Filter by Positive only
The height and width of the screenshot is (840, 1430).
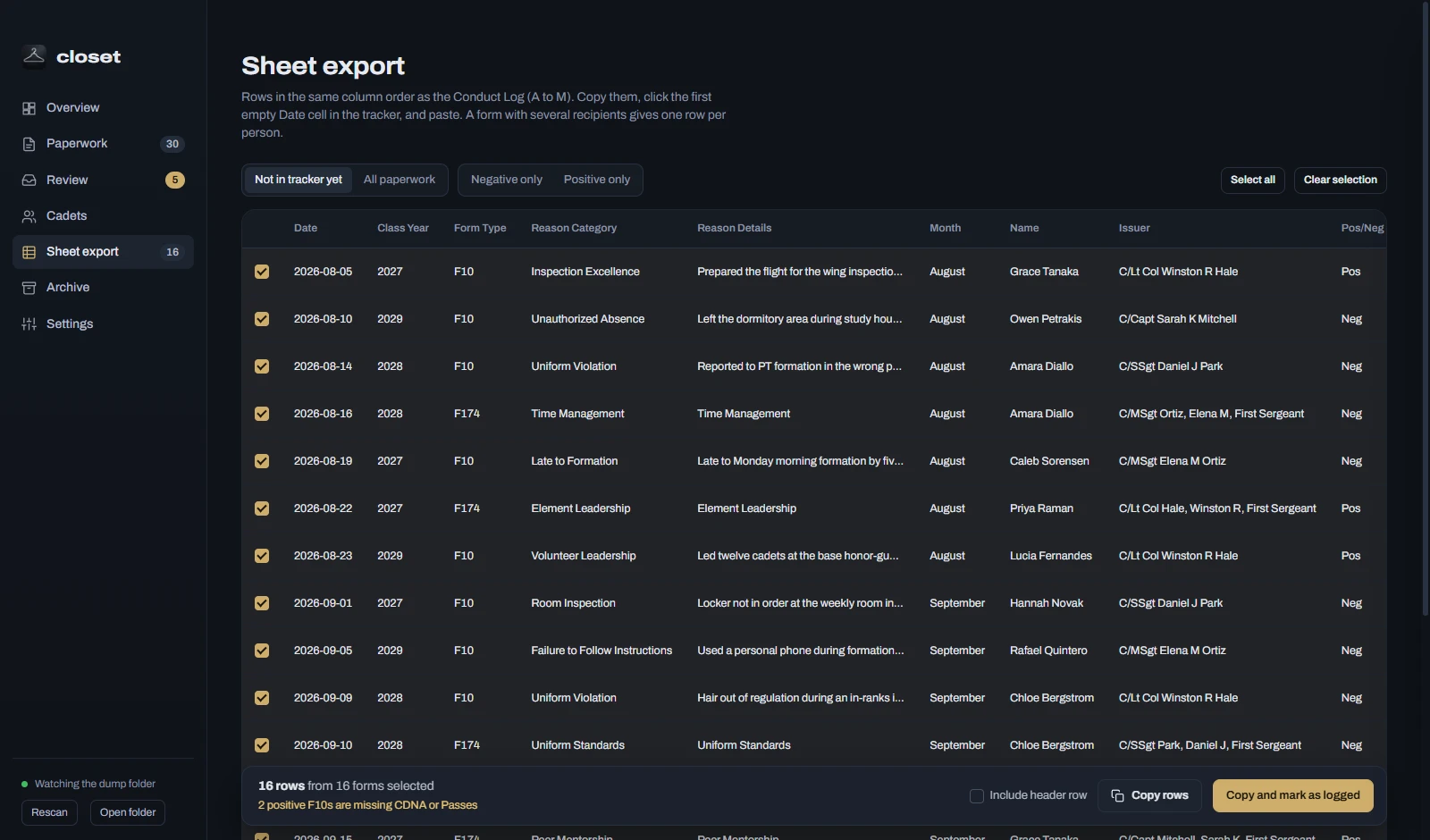[x=597, y=180]
